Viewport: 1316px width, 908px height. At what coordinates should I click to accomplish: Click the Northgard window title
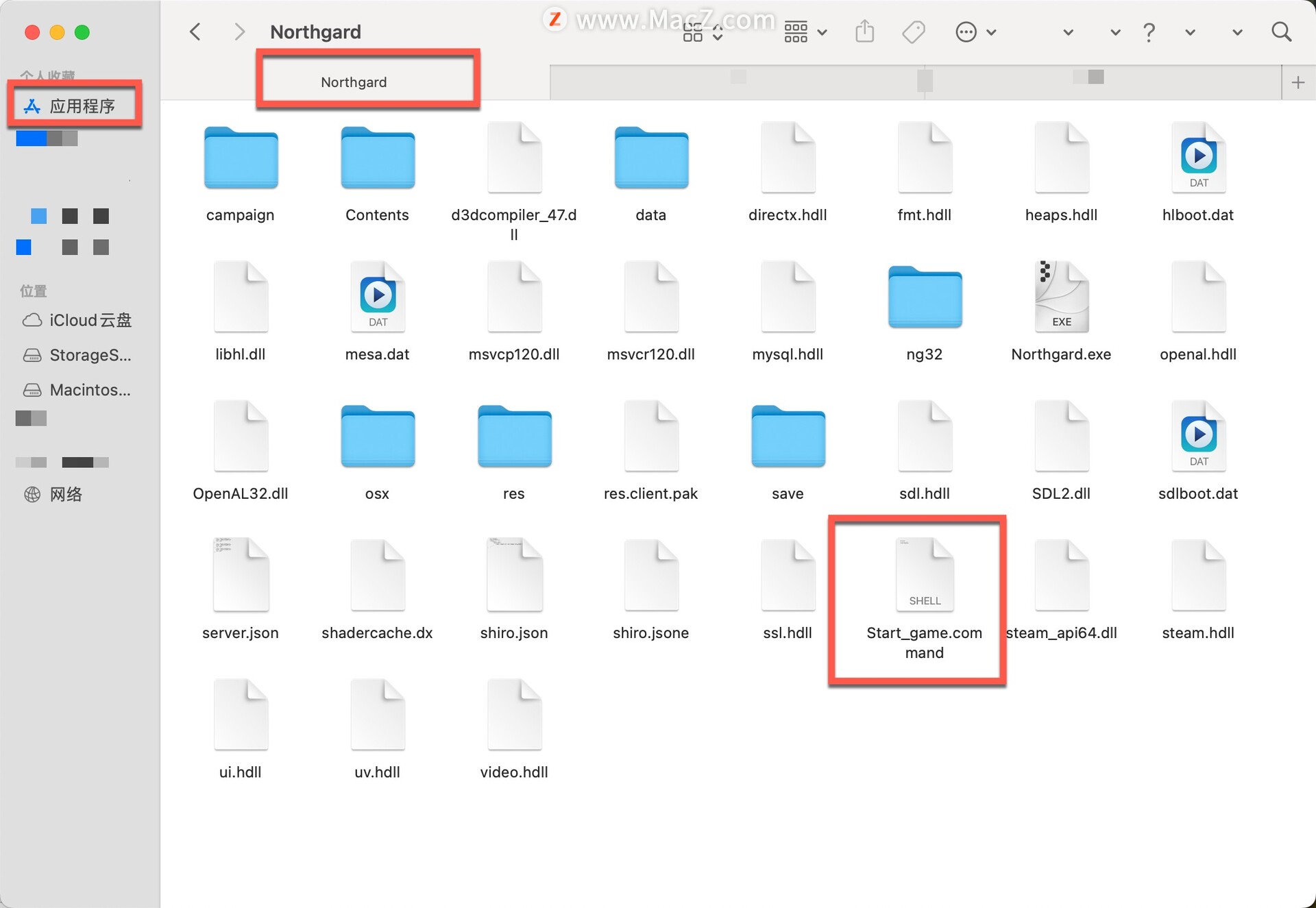(x=315, y=32)
